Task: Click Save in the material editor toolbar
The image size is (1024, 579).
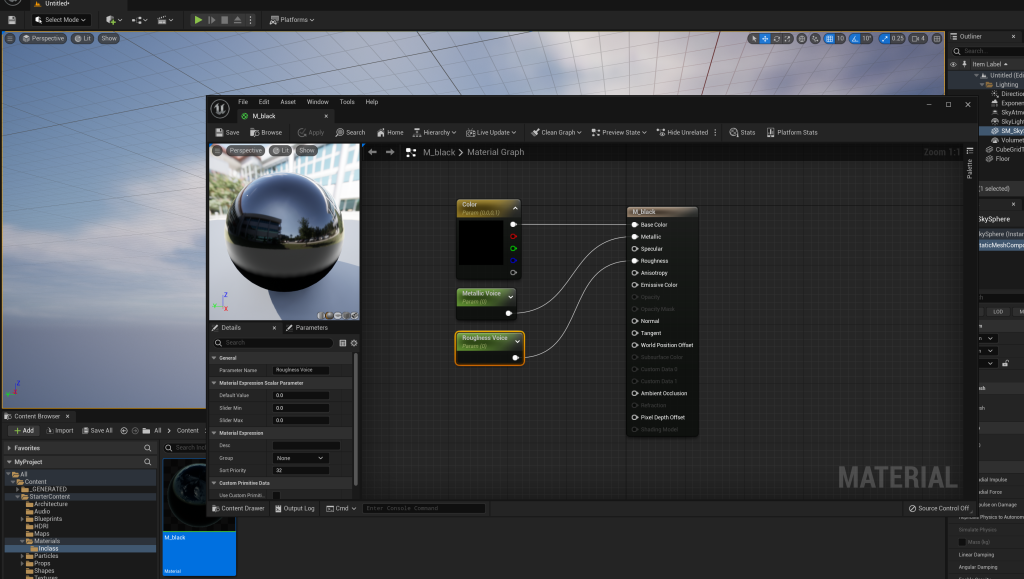Action: coord(227,133)
